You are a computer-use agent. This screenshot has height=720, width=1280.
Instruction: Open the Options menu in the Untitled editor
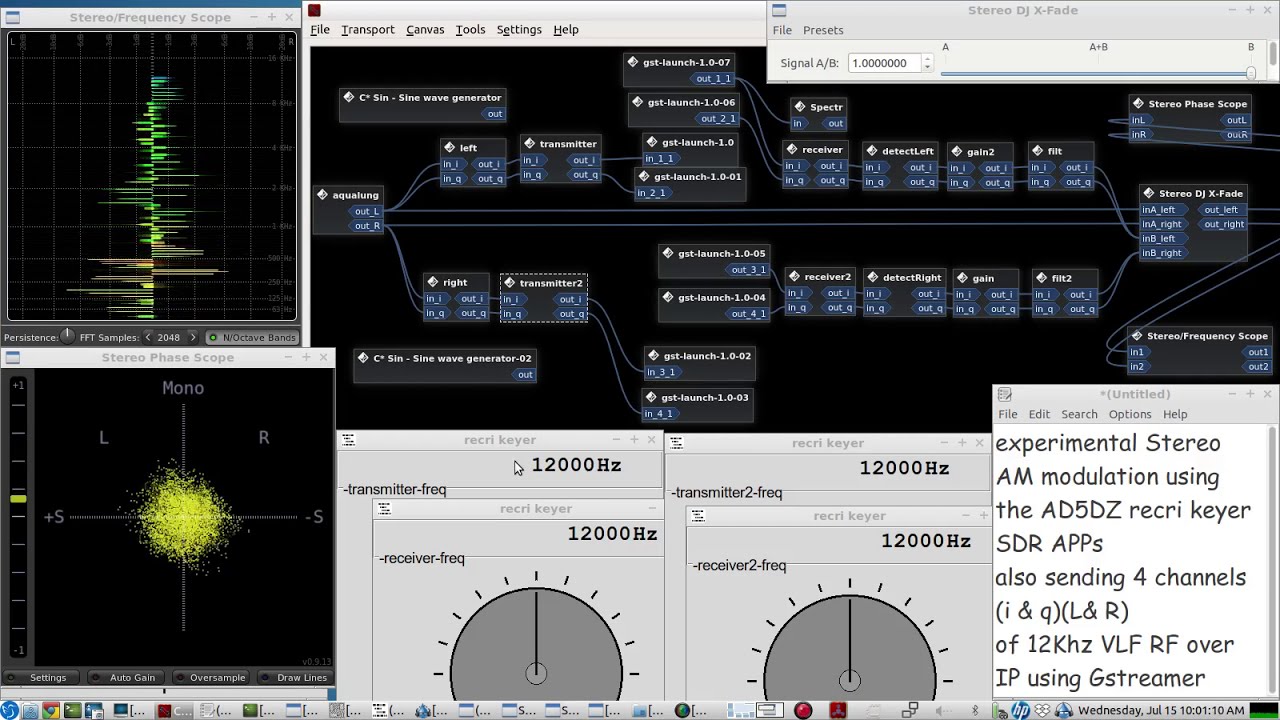click(x=1130, y=414)
